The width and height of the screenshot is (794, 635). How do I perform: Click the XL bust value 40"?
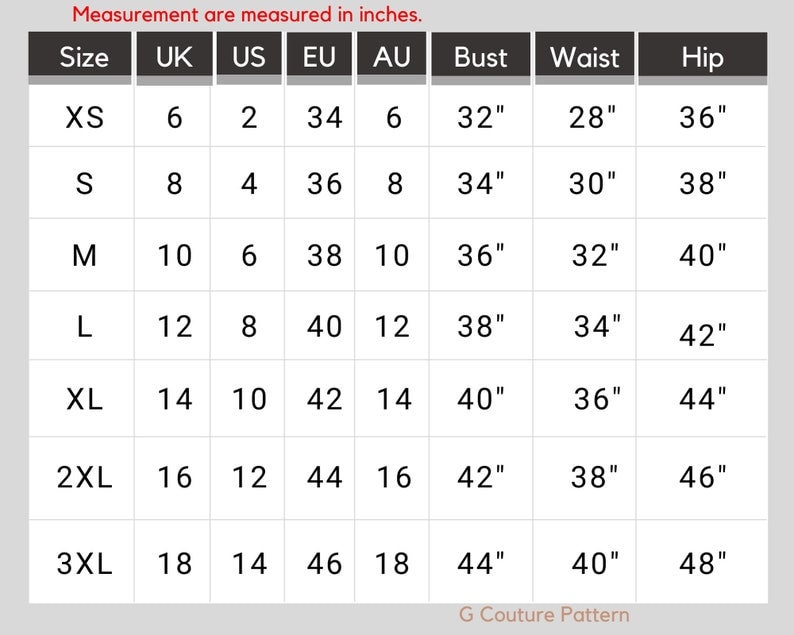click(481, 399)
